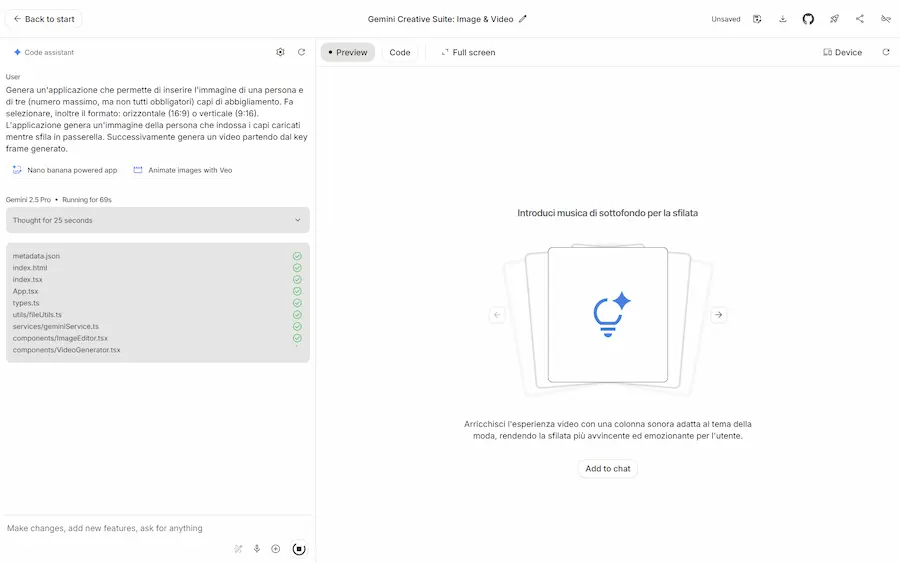Click the microphone icon in the prompt box
This screenshot has height=563, width=900.
[x=257, y=548]
